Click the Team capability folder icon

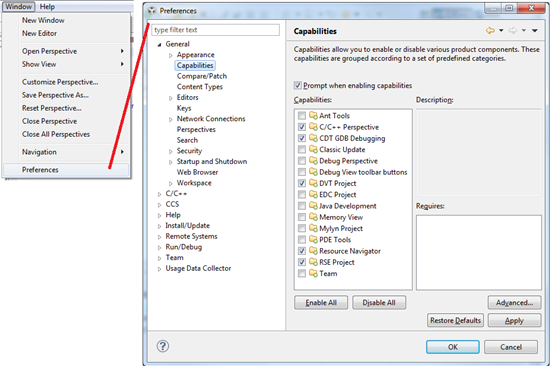pos(313,273)
